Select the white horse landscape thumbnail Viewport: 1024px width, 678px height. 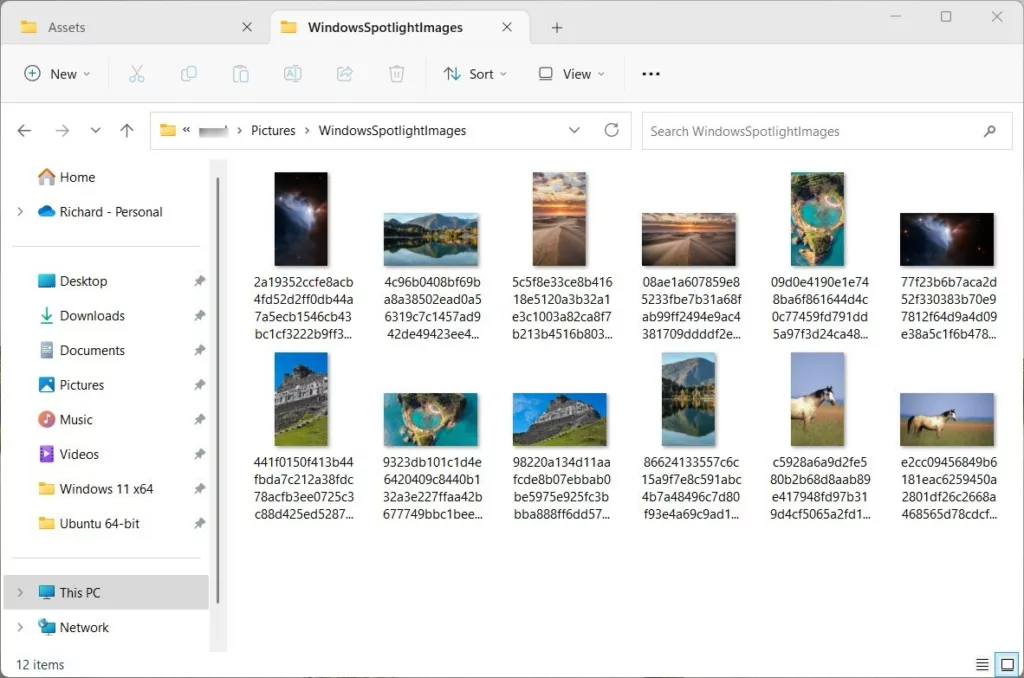(946, 419)
